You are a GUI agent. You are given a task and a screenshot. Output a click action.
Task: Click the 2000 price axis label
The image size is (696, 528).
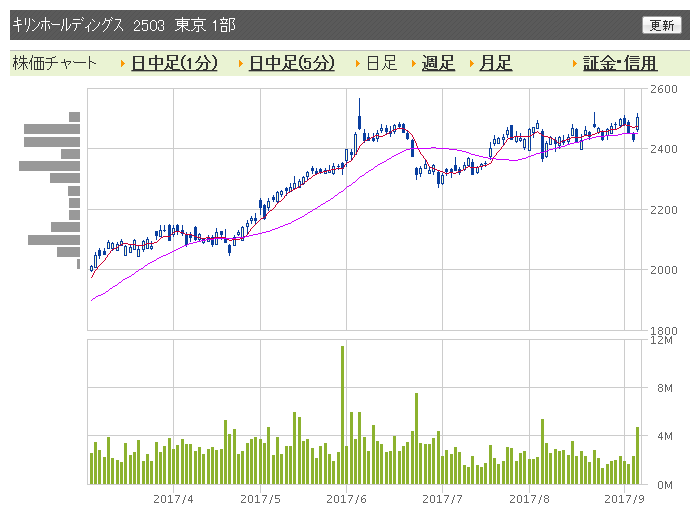664,270
